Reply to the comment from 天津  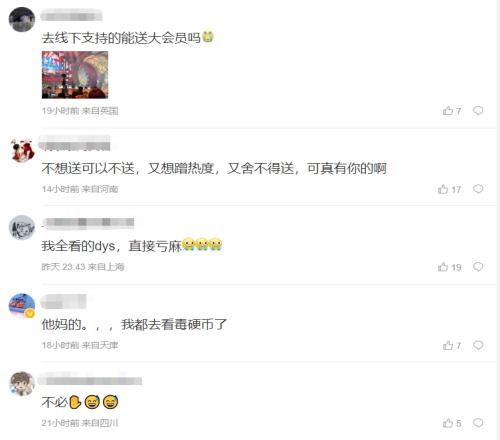(478, 345)
